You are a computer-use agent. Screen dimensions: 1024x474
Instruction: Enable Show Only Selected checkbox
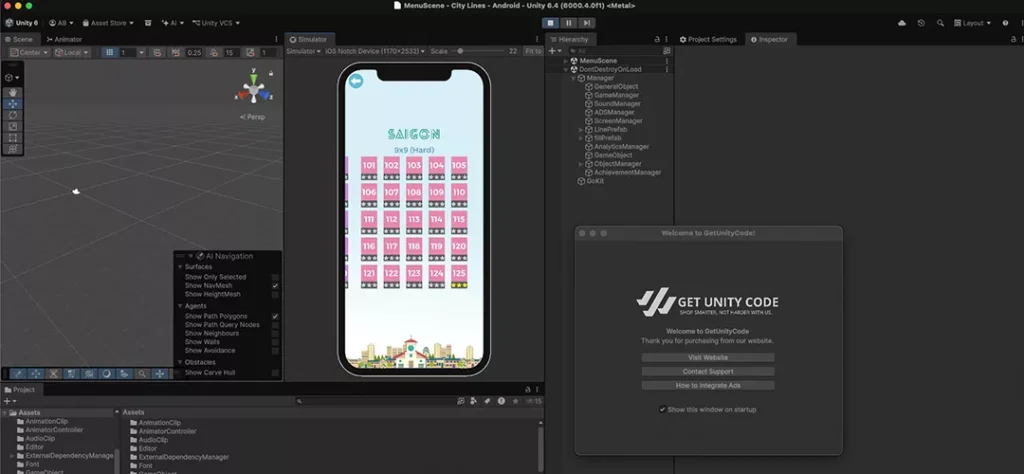point(275,277)
